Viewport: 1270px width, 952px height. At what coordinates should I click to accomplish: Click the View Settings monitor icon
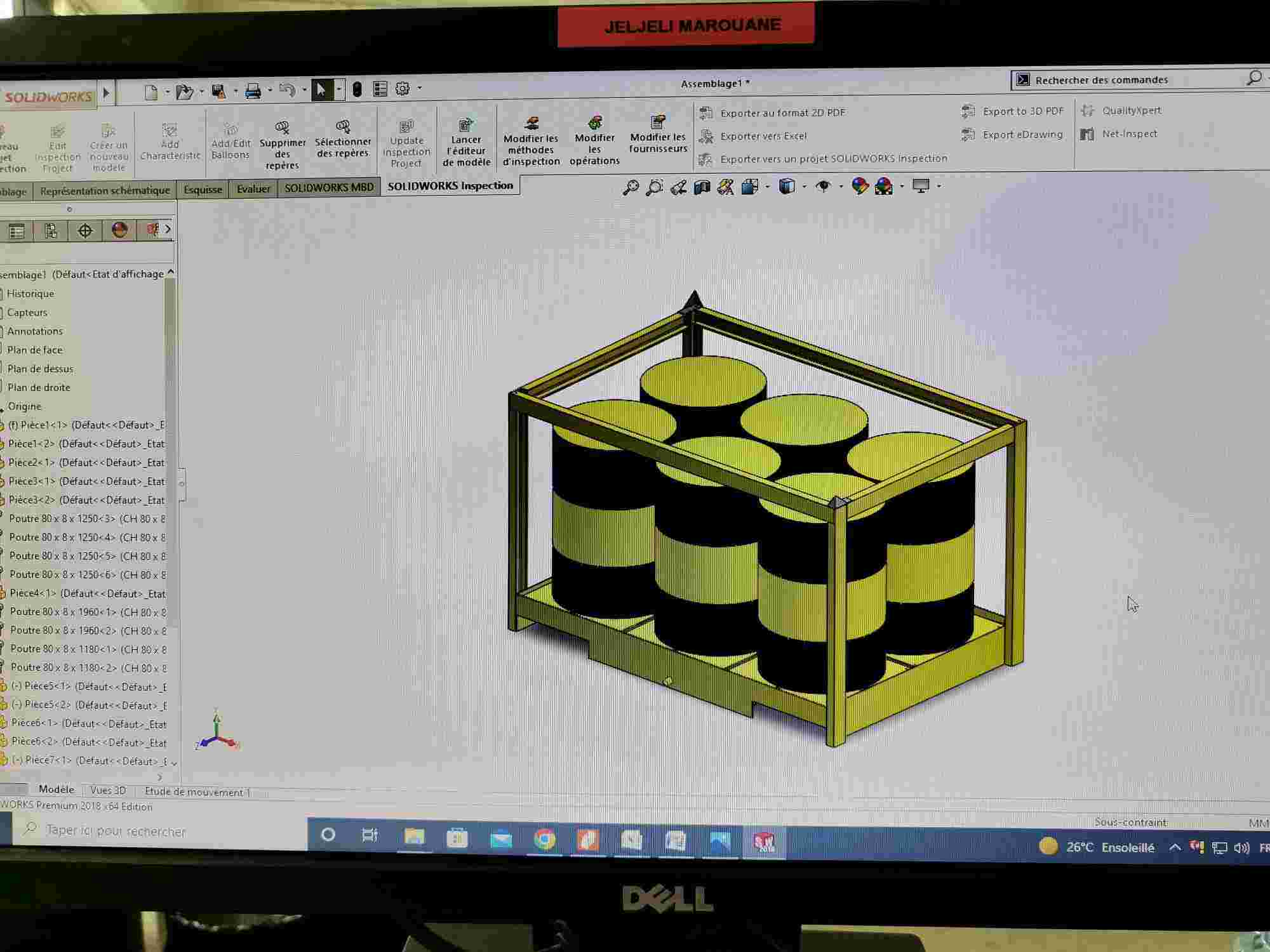921,185
